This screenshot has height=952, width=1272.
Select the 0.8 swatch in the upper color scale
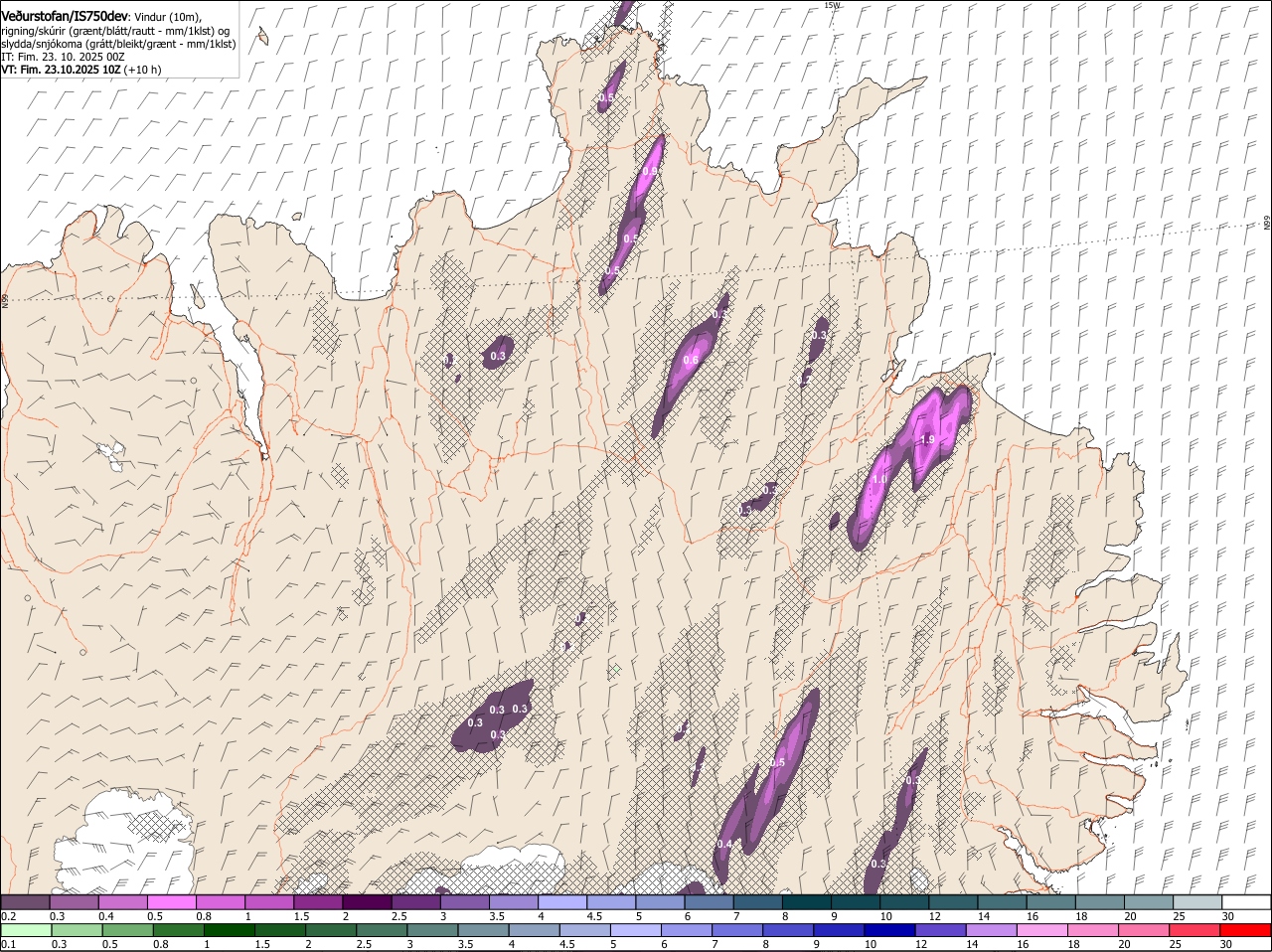click(220, 901)
